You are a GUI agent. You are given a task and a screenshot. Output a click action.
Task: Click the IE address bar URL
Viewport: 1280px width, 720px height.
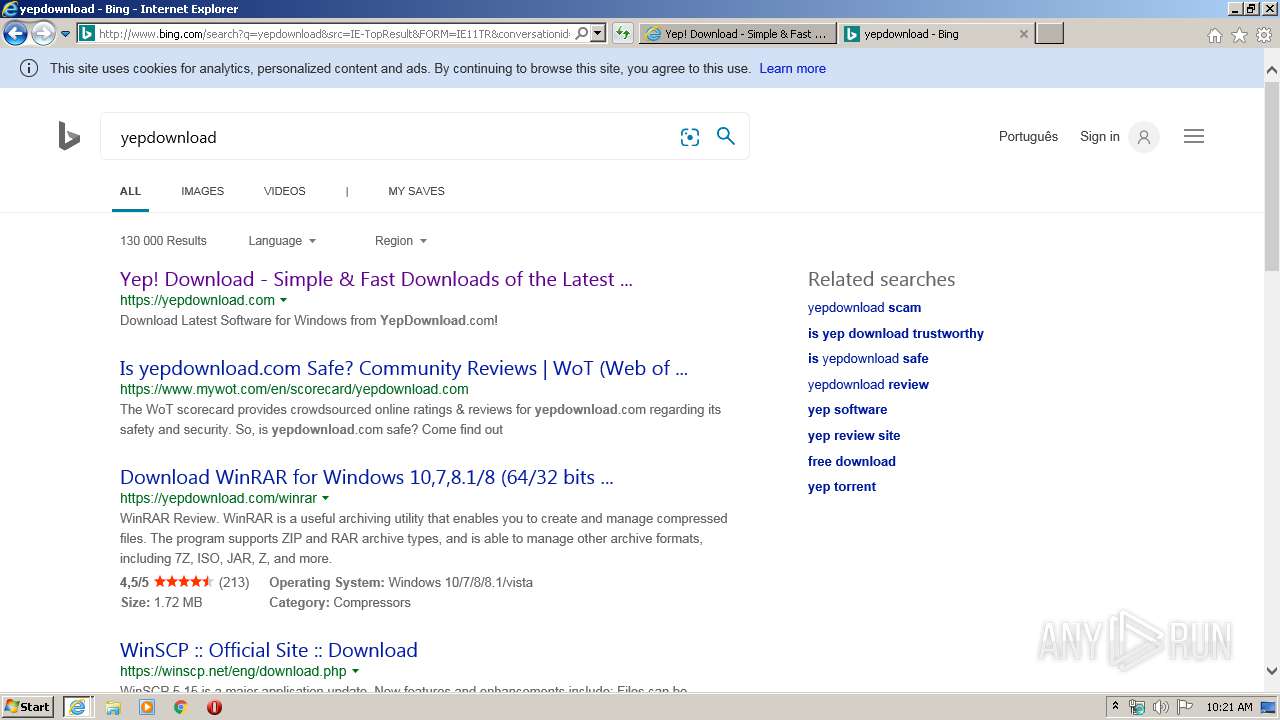335,33
